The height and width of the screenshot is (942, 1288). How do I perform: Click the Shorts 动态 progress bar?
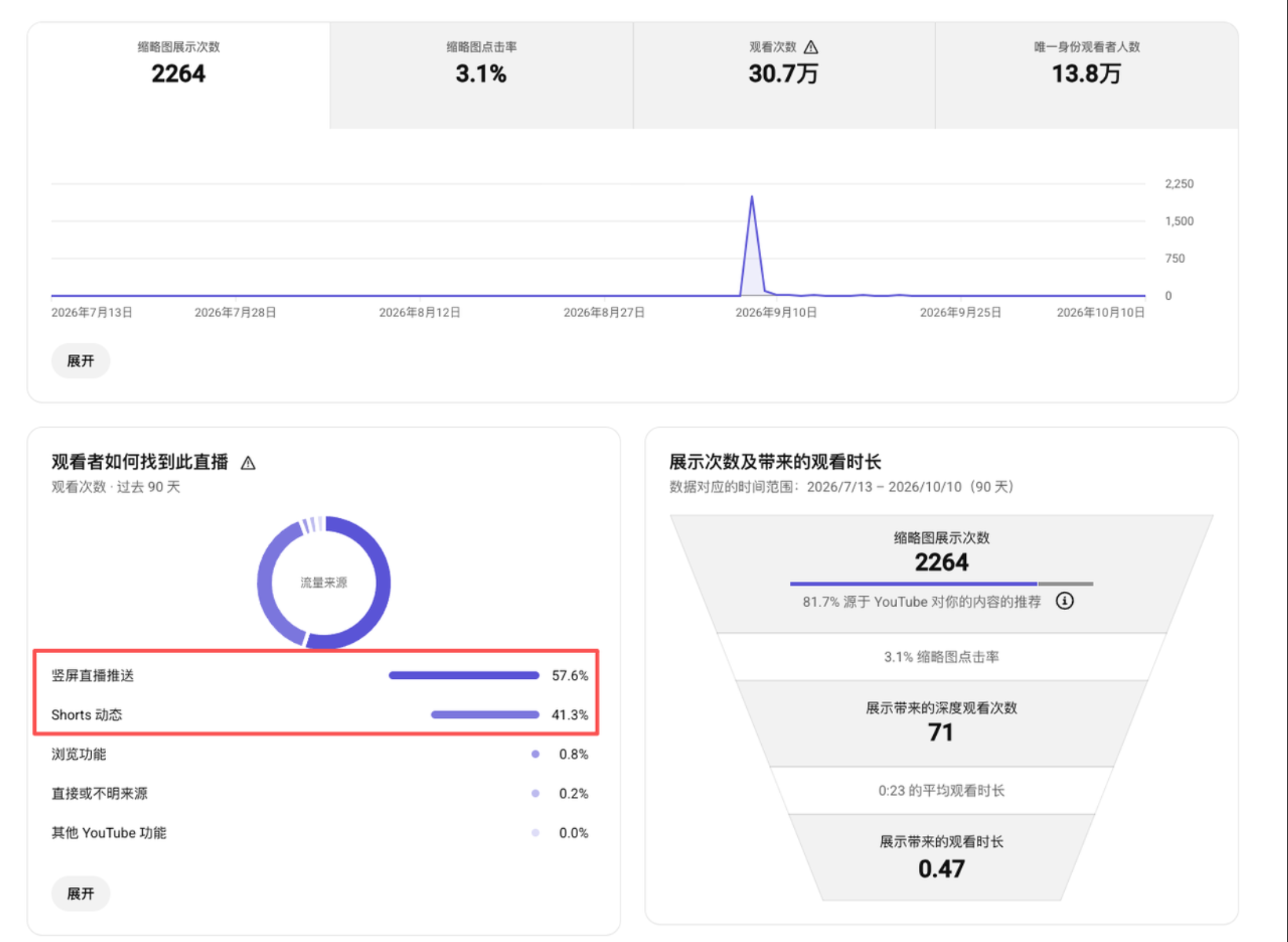click(x=485, y=715)
